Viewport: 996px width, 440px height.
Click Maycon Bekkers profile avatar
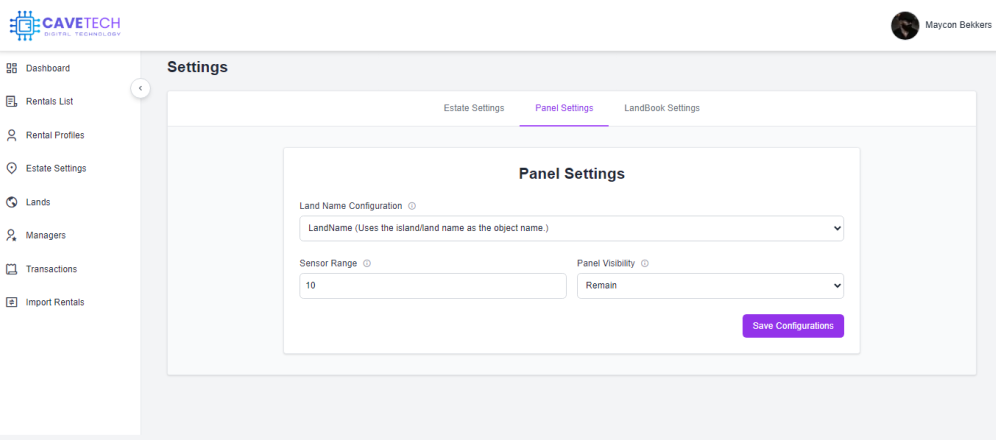[x=905, y=25]
